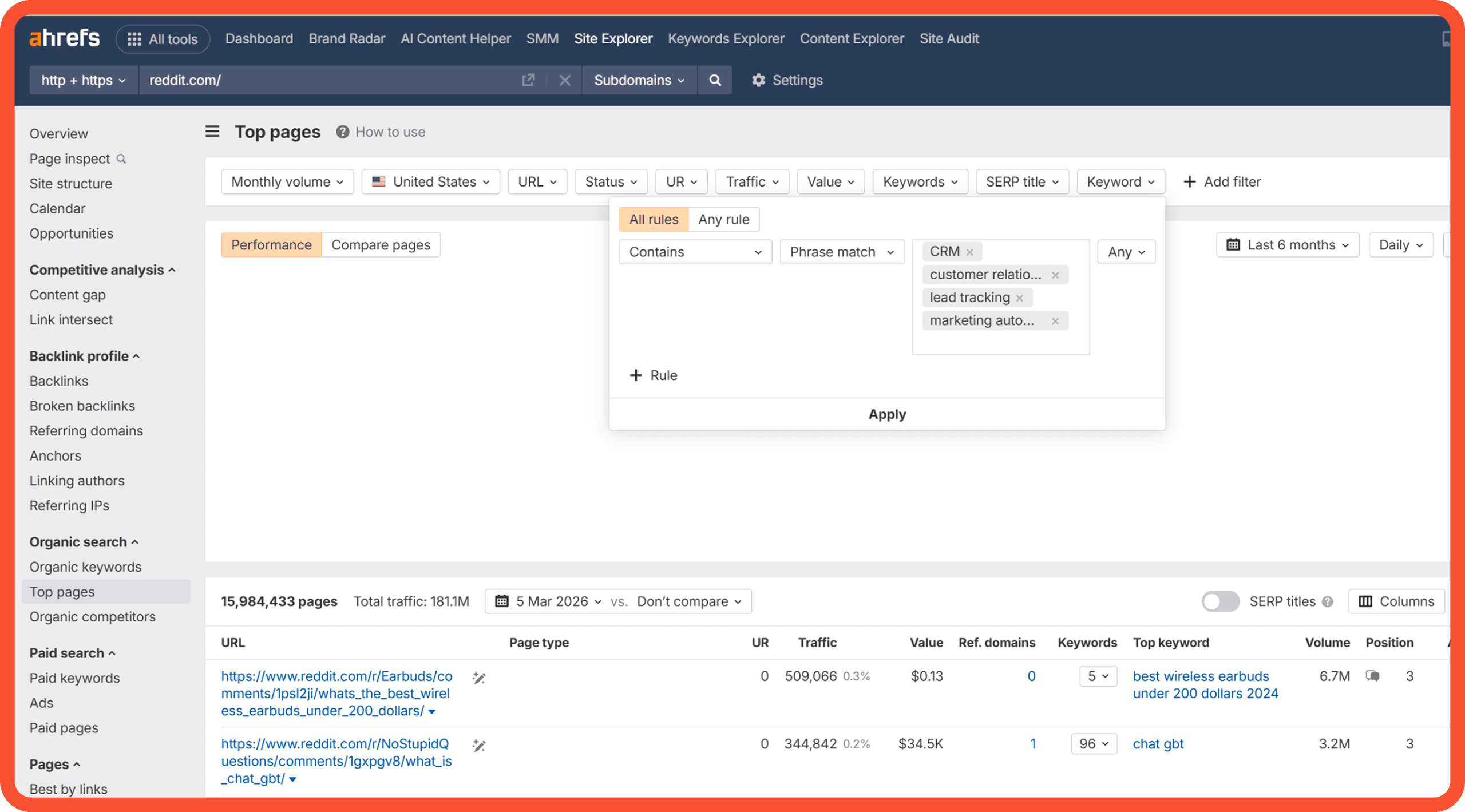1465x812 pixels.
Task: Open Dashboard in the top navigation
Action: click(x=259, y=38)
